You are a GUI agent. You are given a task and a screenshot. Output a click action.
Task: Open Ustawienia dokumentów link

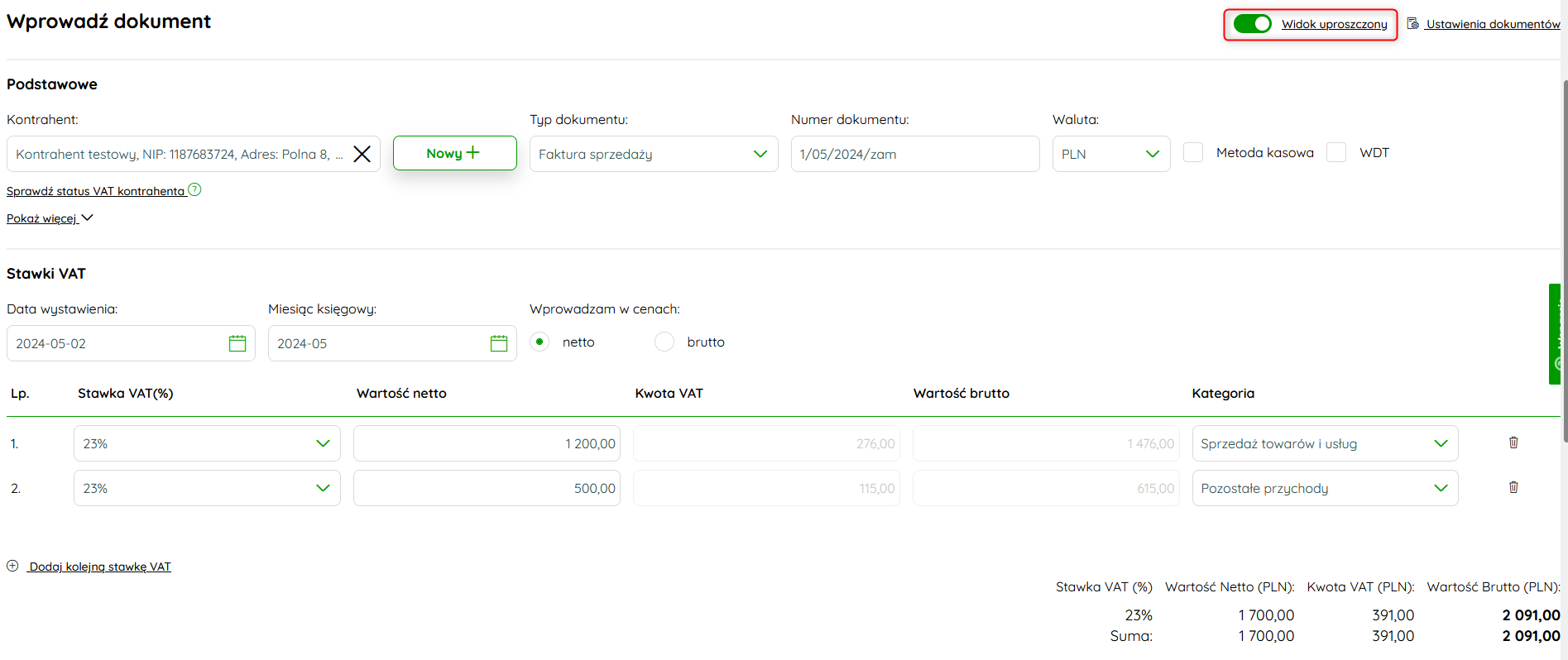[x=1484, y=24]
